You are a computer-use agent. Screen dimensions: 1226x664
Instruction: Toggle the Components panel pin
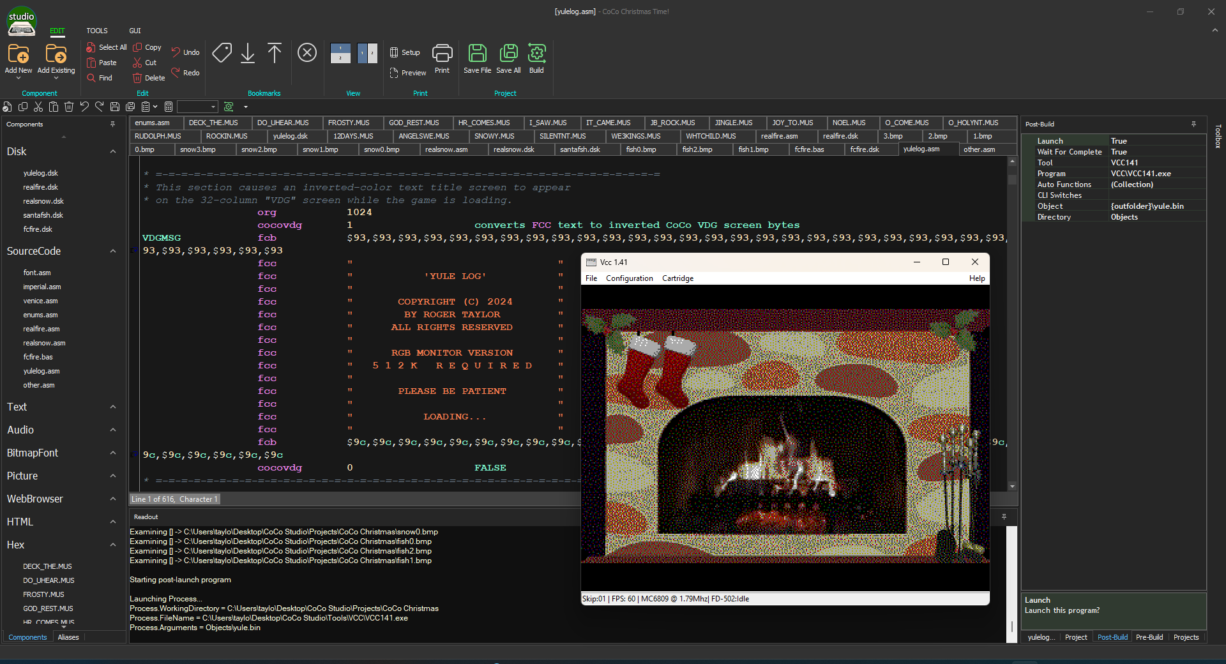(x=112, y=124)
